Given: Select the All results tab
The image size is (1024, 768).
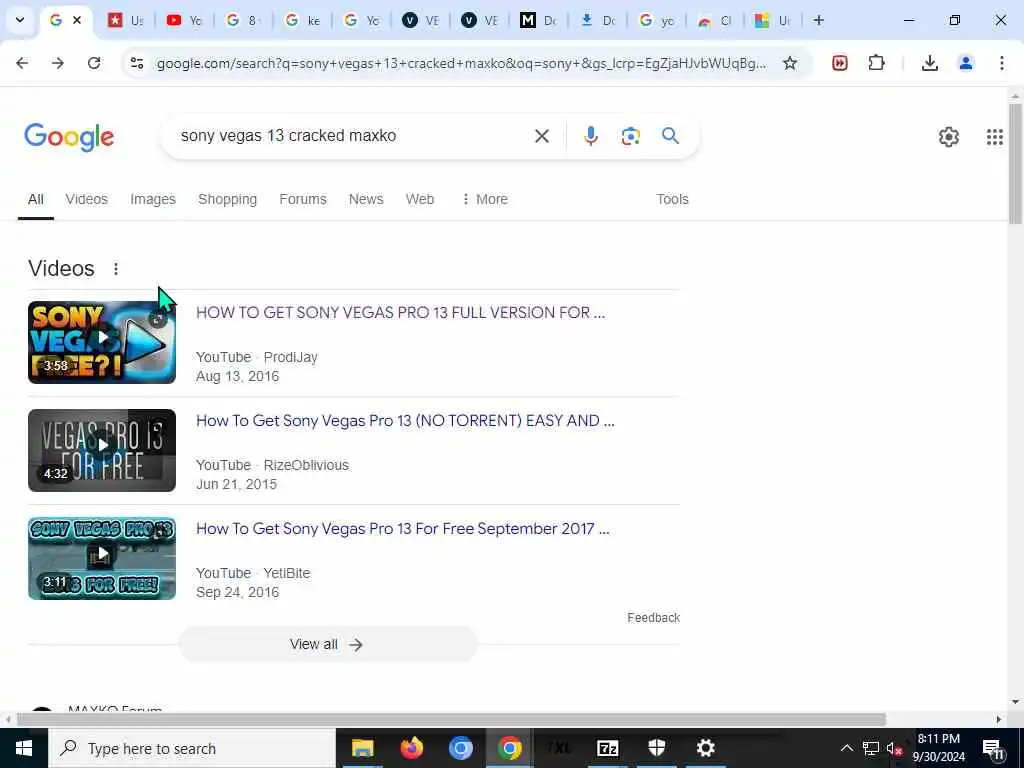Looking at the screenshot, I should click(35, 199).
